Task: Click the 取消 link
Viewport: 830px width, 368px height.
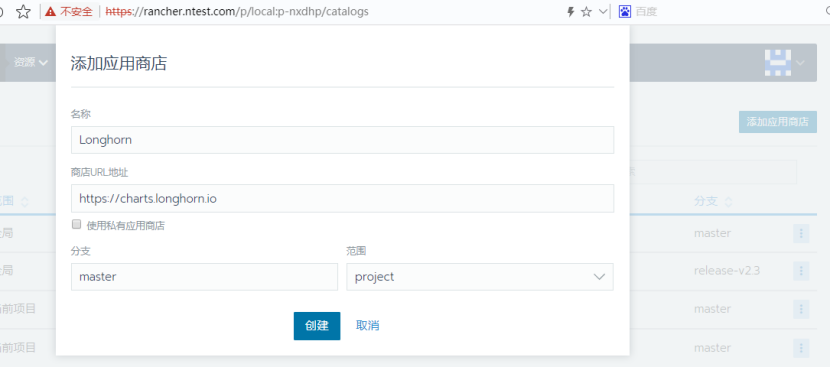Action: (x=367, y=326)
